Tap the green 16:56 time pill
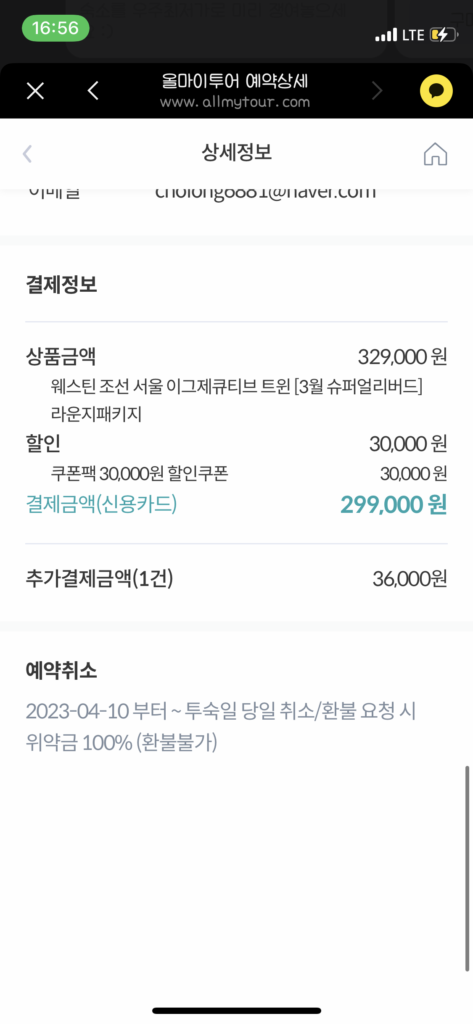This screenshot has width=473, height=1024. (56, 29)
